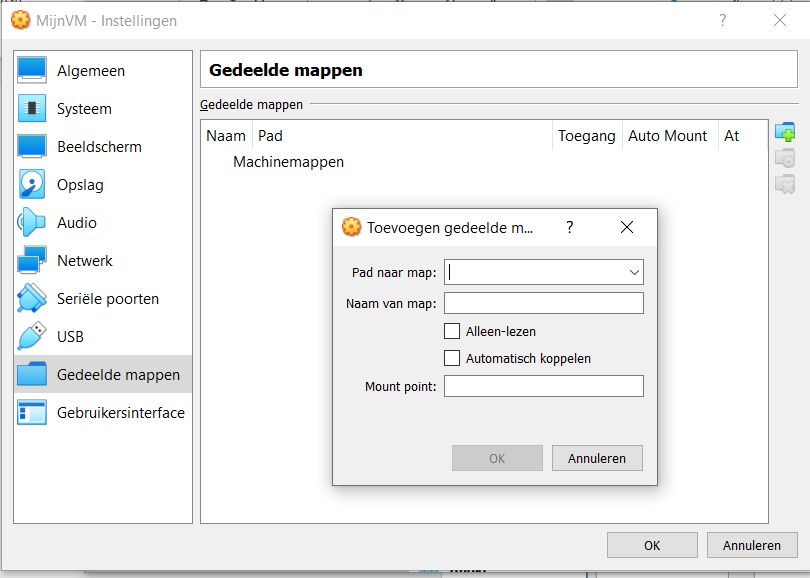Screen dimensions: 810x578
Task: Click the Algemeen monitor icon
Action: coord(32,71)
